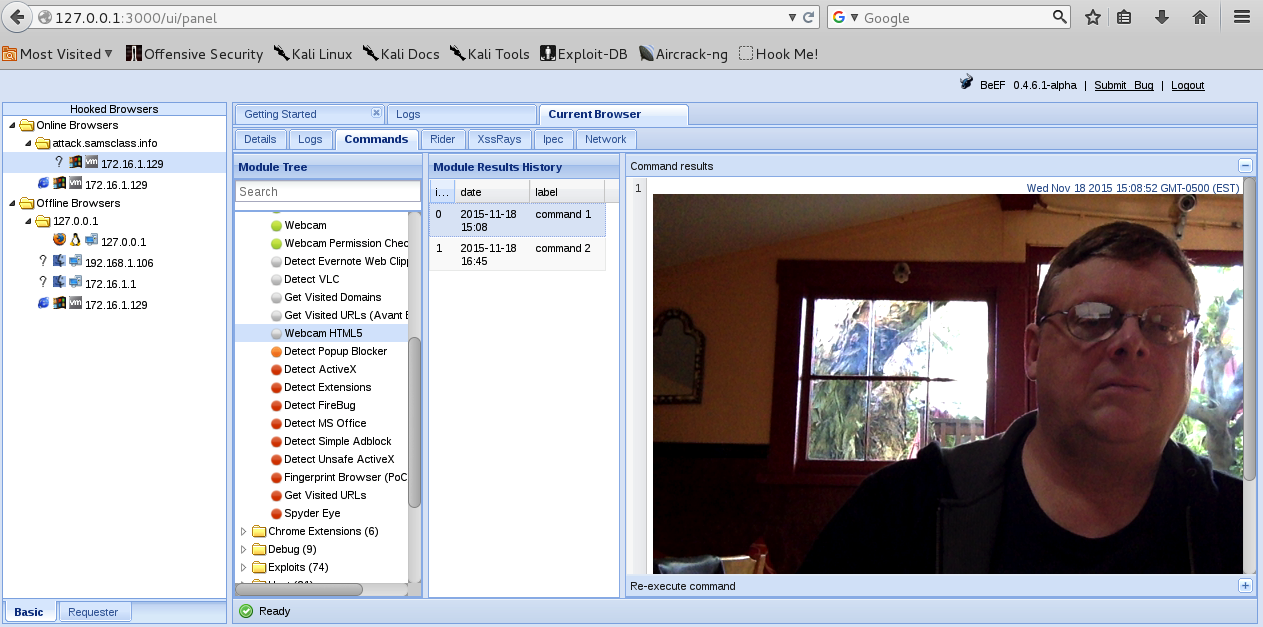1263x627 pixels.
Task: Click the BeEF logo icon
Action: coord(967,84)
